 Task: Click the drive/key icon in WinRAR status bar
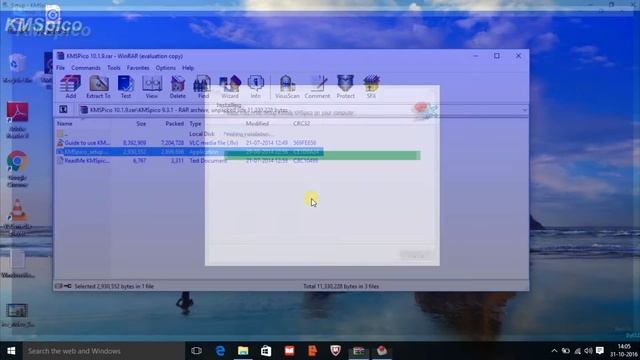pyautogui.click(x=63, y=286)
